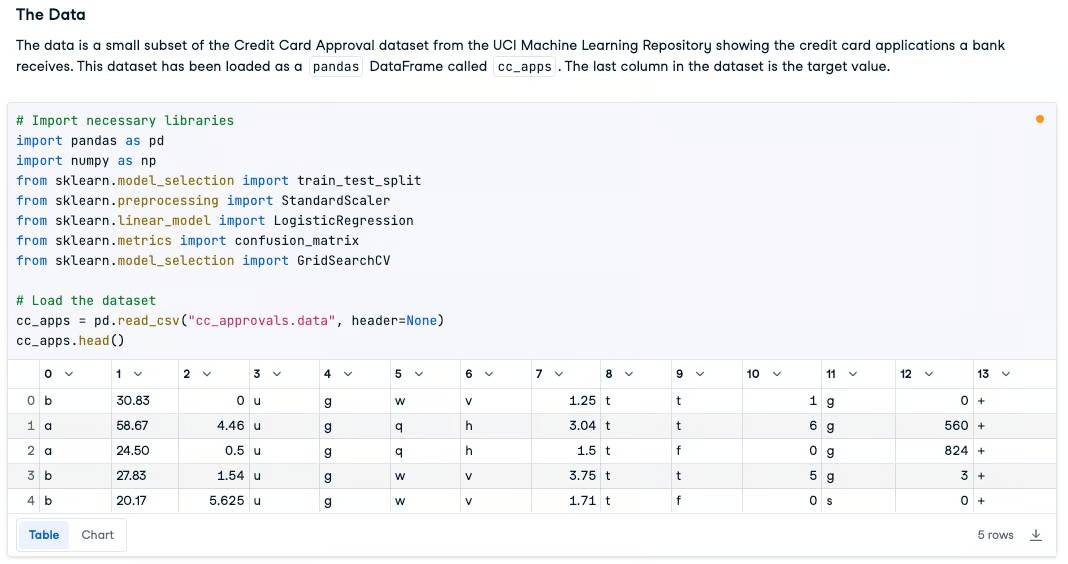Select the table cell containing 58.67
This screenshot has height=564, width=1068.
133,425
